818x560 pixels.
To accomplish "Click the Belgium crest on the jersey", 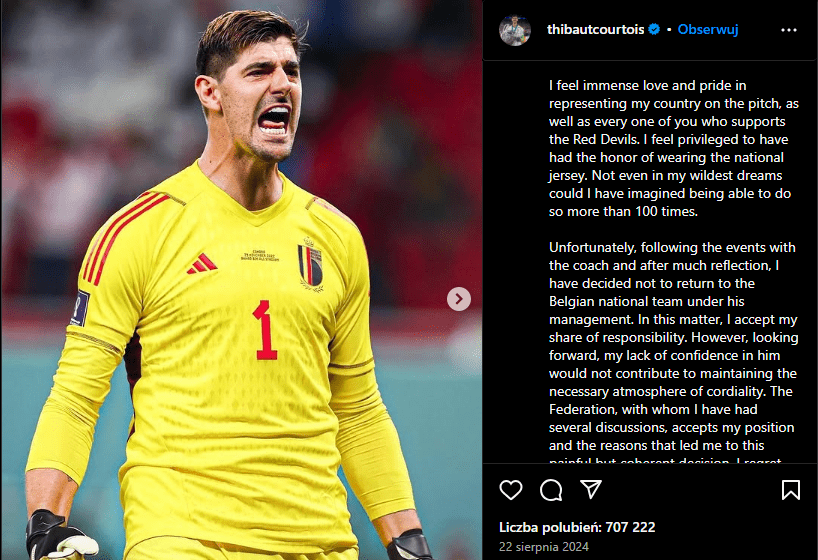I will (x=311, y=265).
